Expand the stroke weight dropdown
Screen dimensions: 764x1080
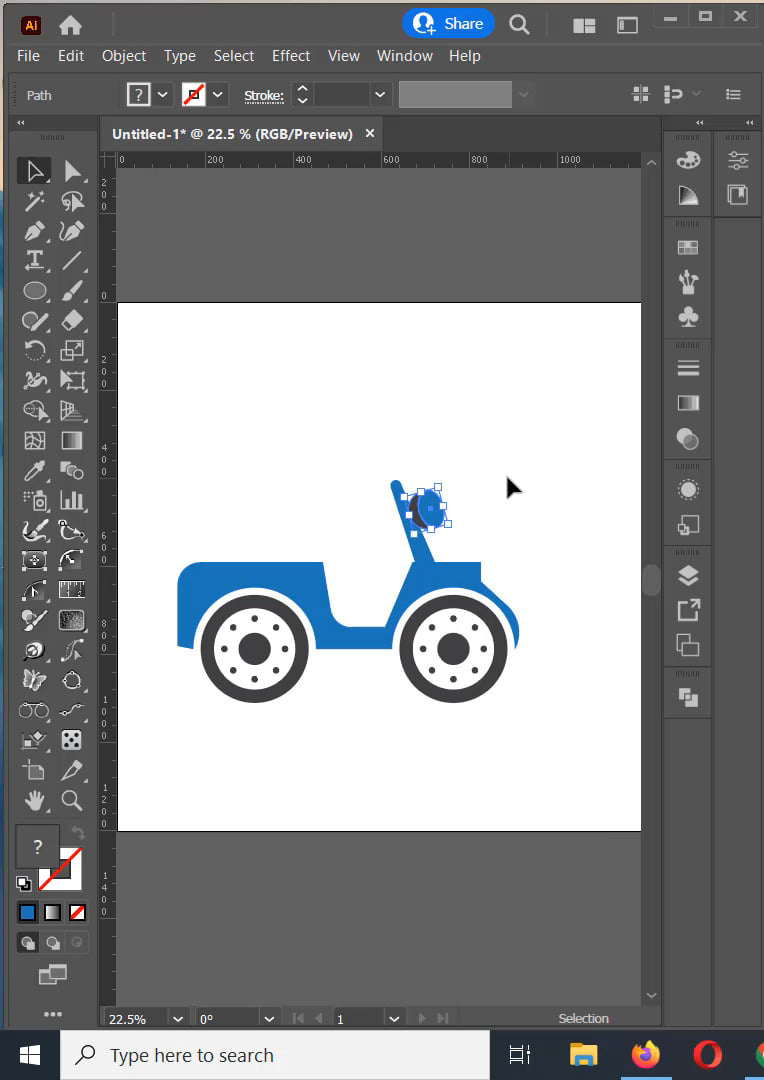pos(380,94)
